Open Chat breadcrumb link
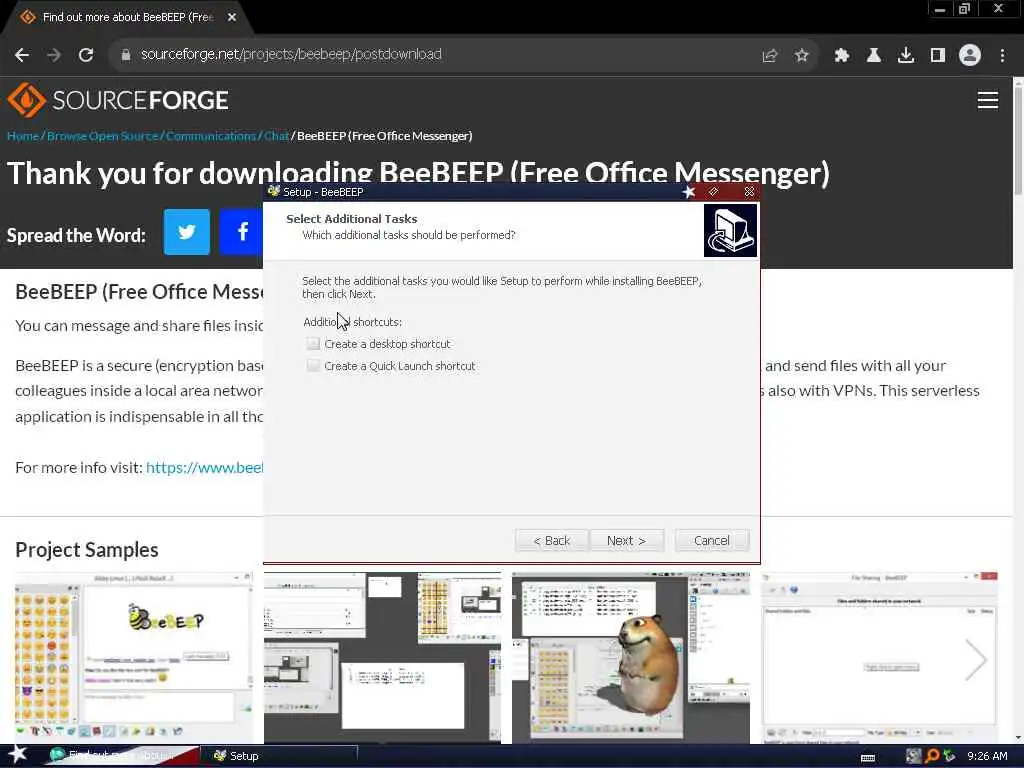The width and height of the screenshot is (1024, 768). pyautogui.click(x=276, y=136)
